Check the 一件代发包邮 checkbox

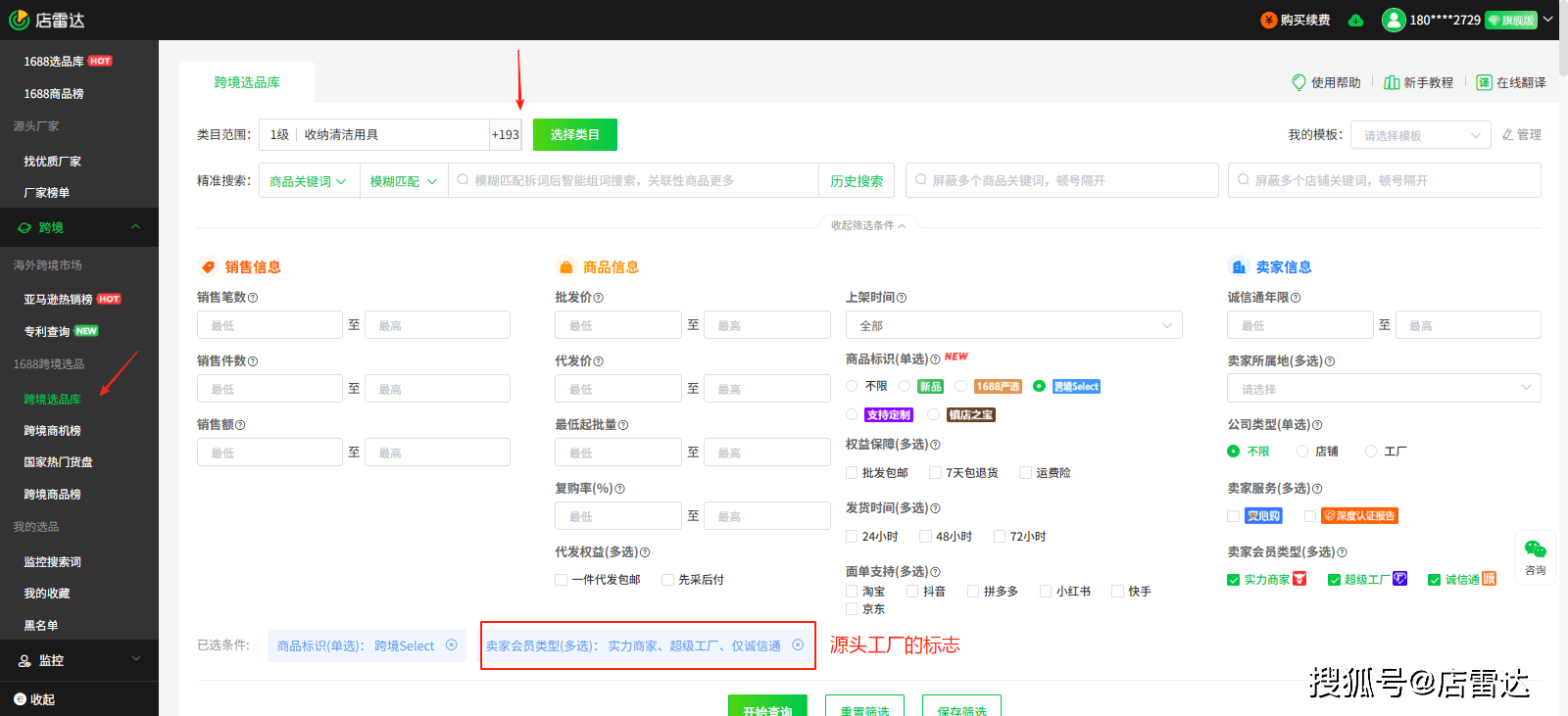tap(561, 580)
